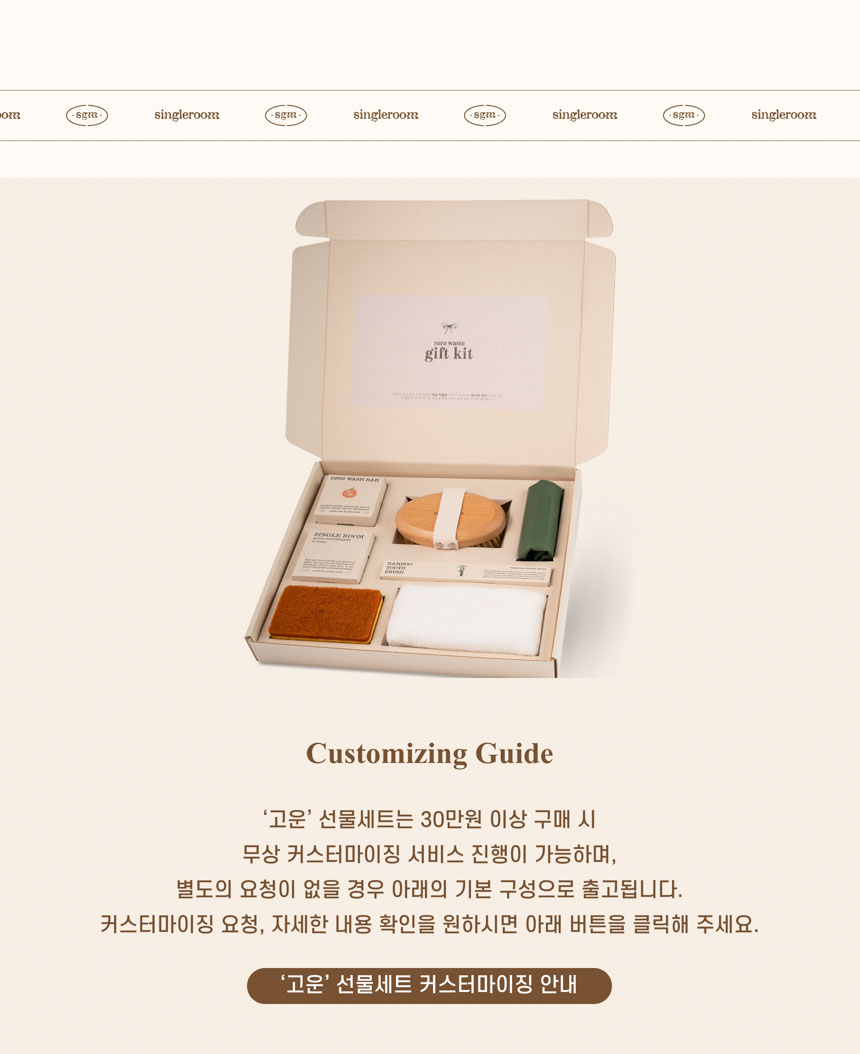Click the second singleroom banner text
This screenshot has height=1054, width=860.
(386, 115)
